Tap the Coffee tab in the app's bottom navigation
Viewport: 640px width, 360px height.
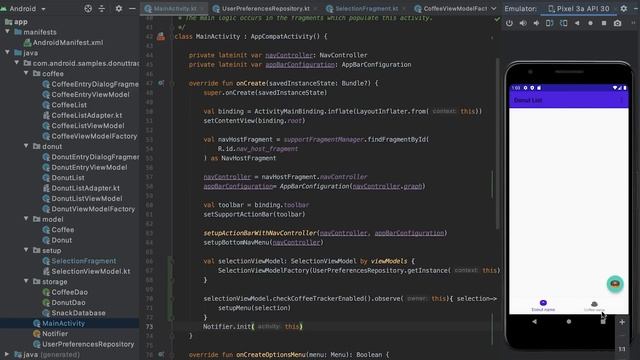pyautogui.click(x=594, y=306)
